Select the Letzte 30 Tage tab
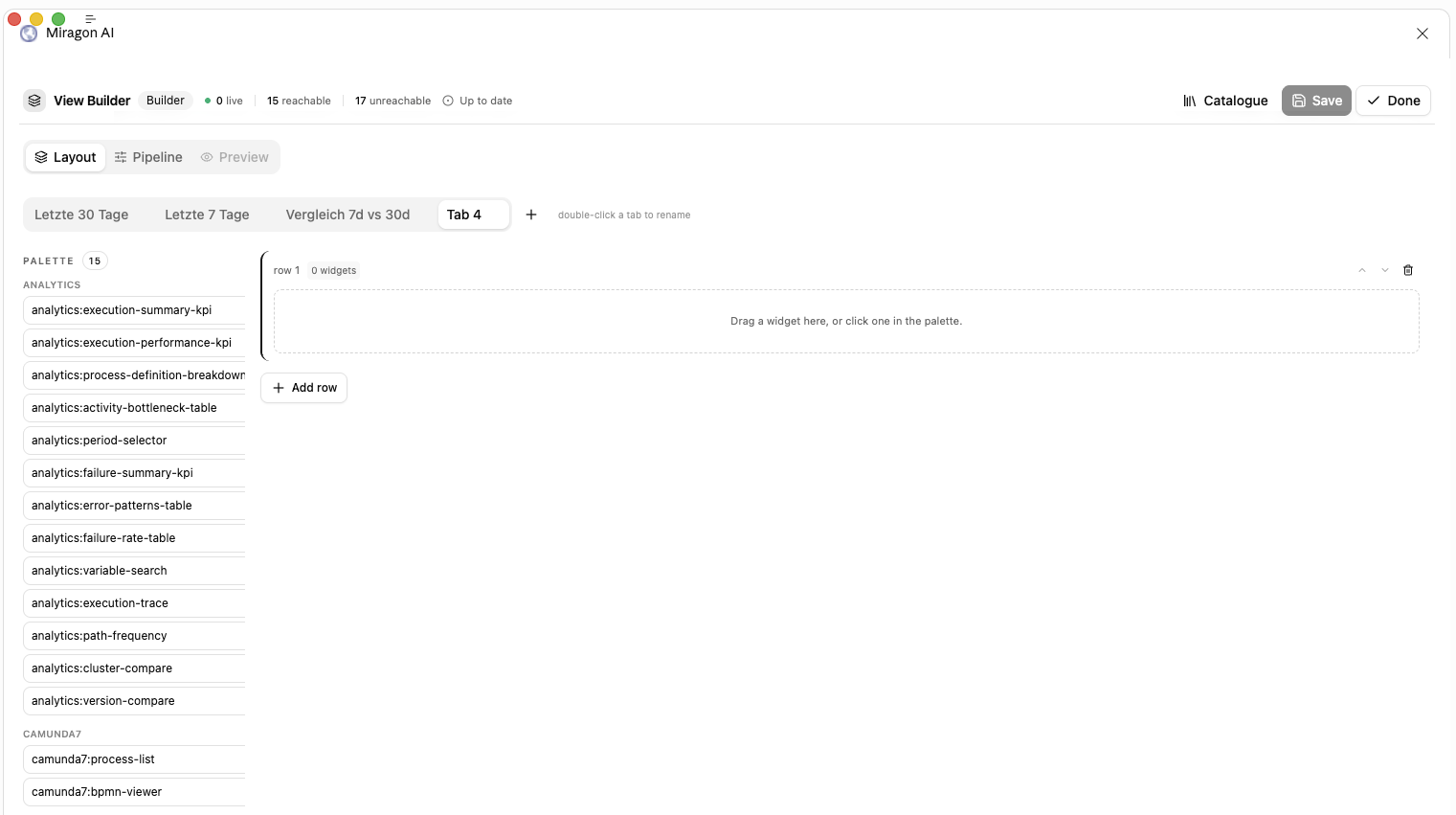This screenshot has width=1456, height=815. 81,215
